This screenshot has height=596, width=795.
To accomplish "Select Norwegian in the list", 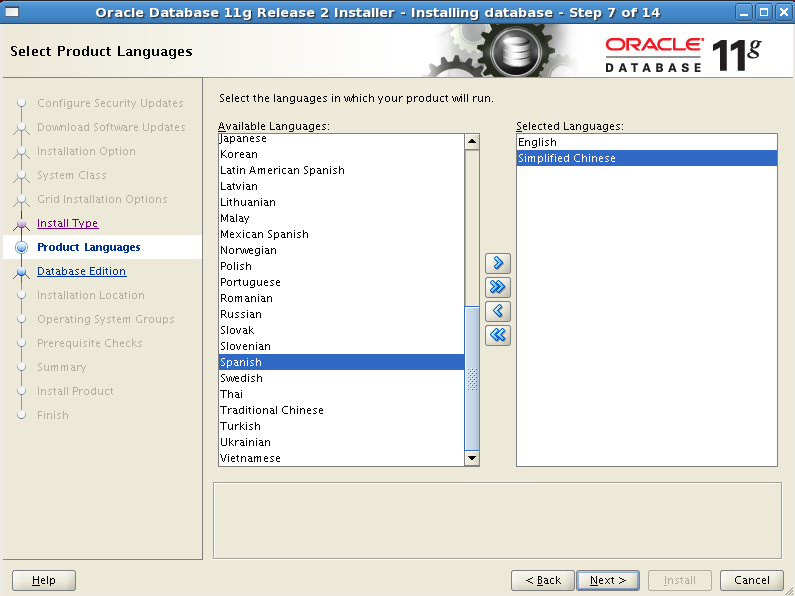I will (341, 250).
